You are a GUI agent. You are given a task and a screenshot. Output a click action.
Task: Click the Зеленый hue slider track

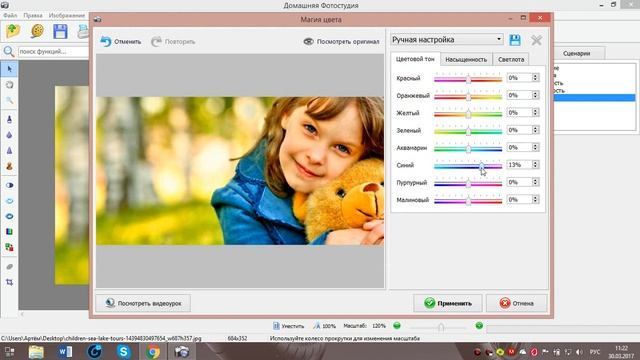point(468,131)
